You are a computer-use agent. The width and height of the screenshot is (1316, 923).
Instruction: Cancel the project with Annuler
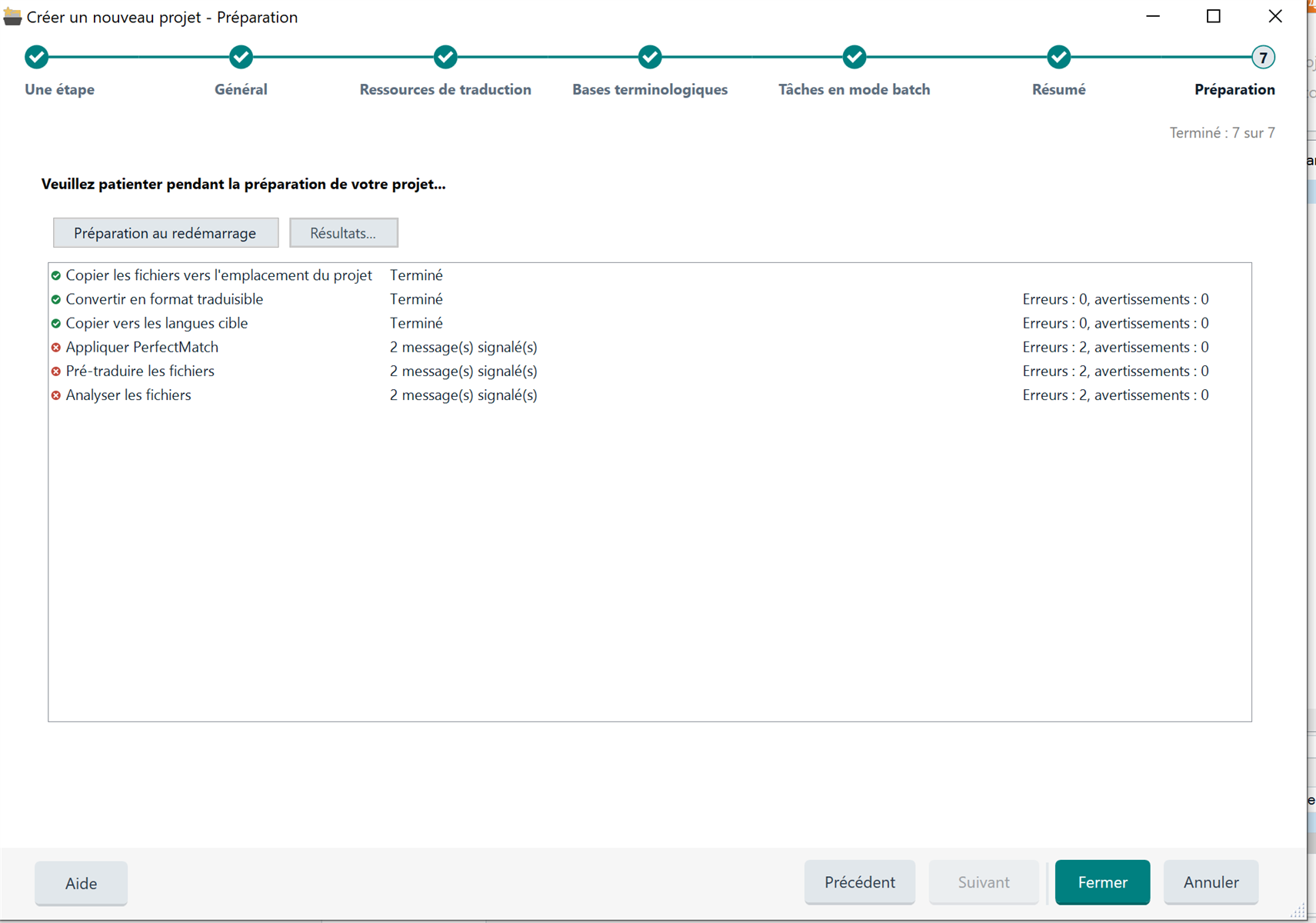[x=1211, y=882]
